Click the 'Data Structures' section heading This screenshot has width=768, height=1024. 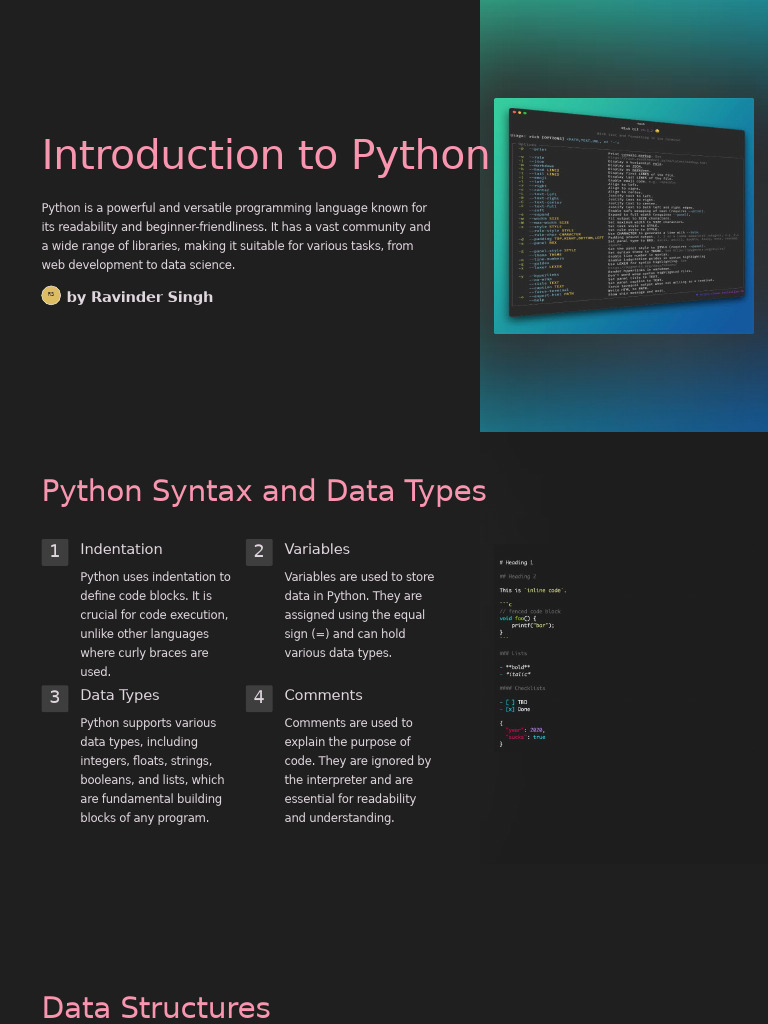[x=156, y=1007]
